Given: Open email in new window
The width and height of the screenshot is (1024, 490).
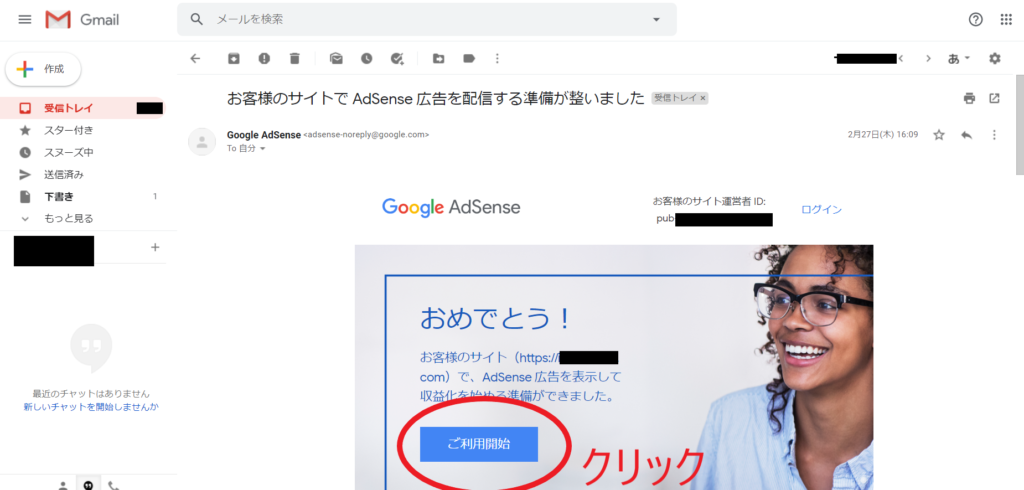Looking at the screenshot, I should coord(995,99).
